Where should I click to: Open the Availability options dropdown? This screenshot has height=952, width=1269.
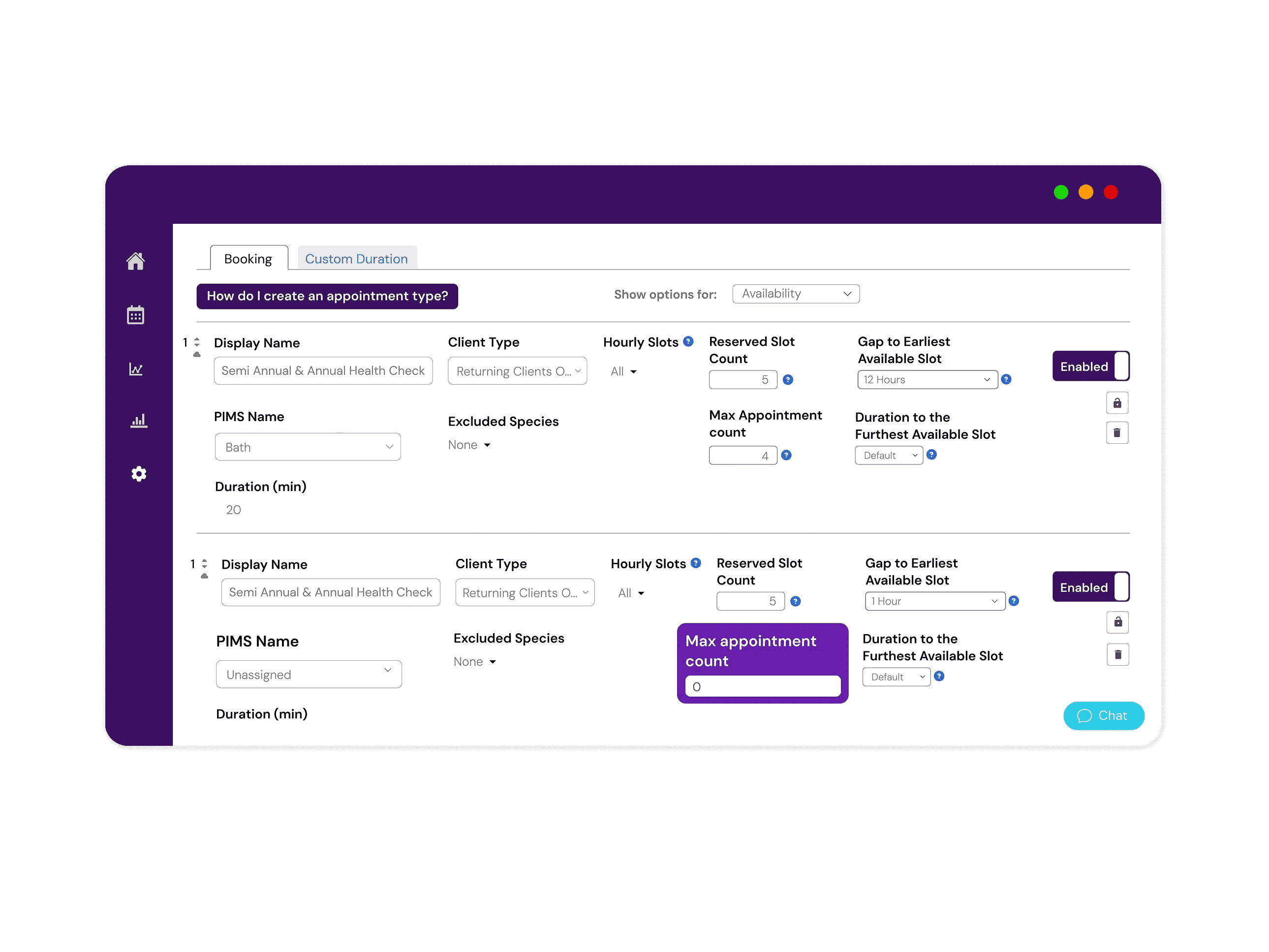click(x=795, y=294)
